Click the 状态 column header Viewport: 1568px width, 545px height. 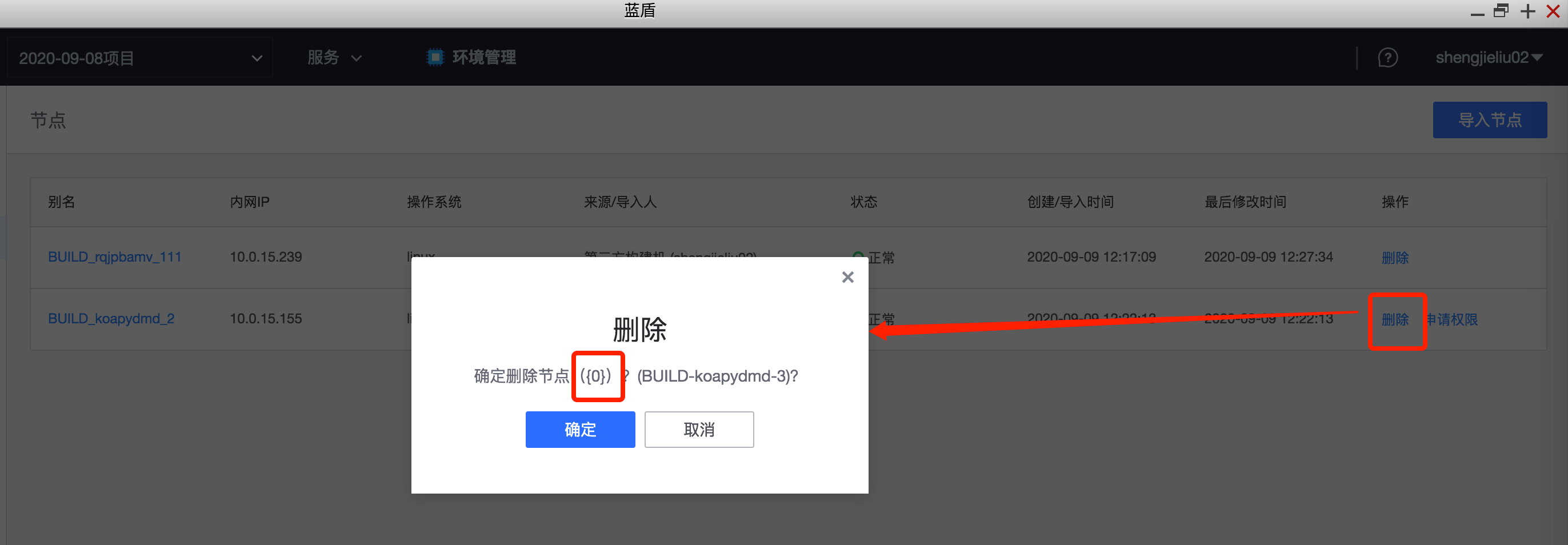pos(864,202)
